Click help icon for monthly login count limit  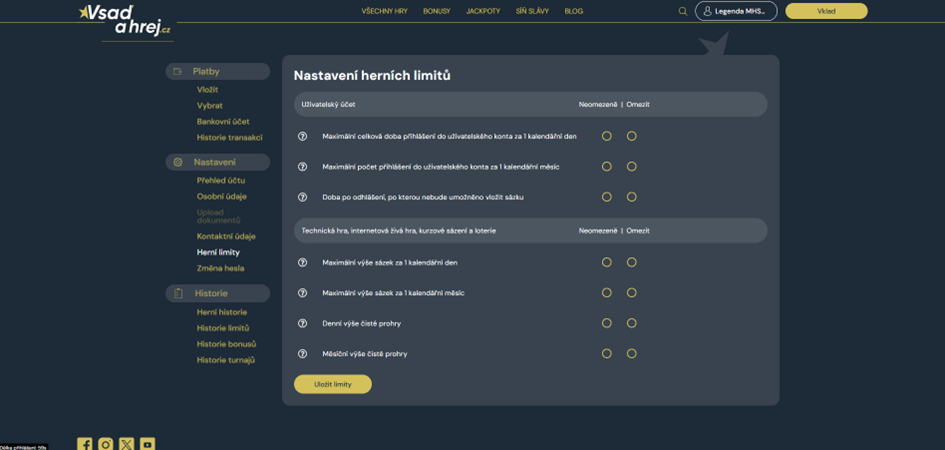click(x=303, y=166)
